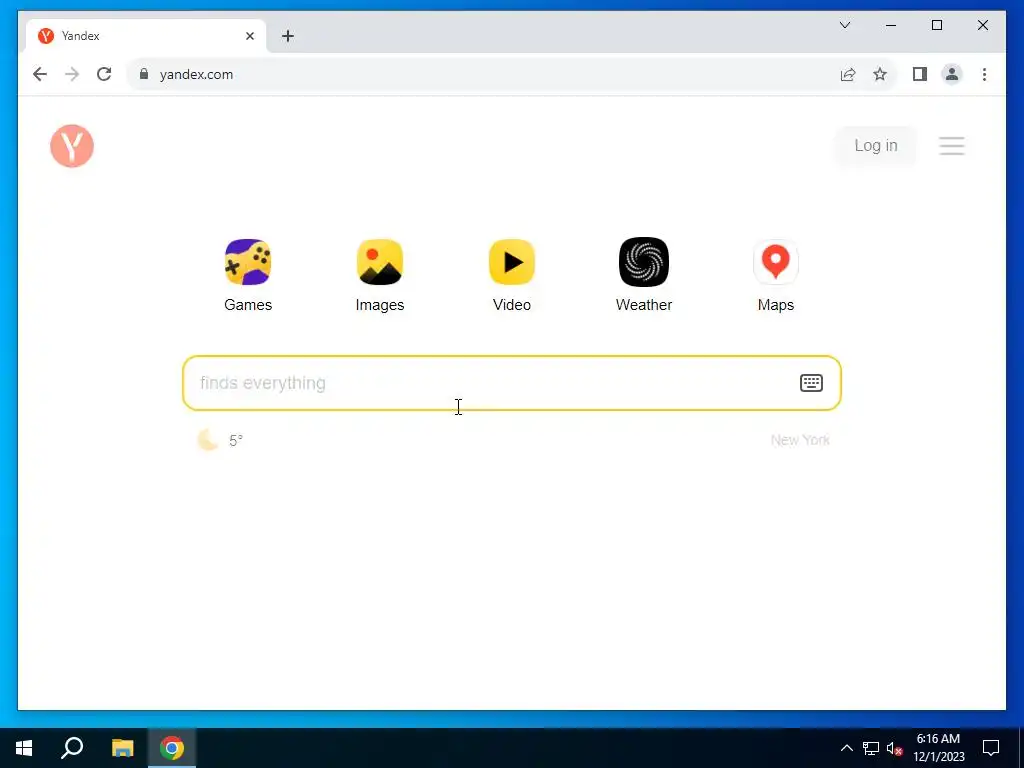Image resolution: width=1024 pixels, height=768 pixels.
Task: Click the Games label text
Action: (x=248, y=305)
